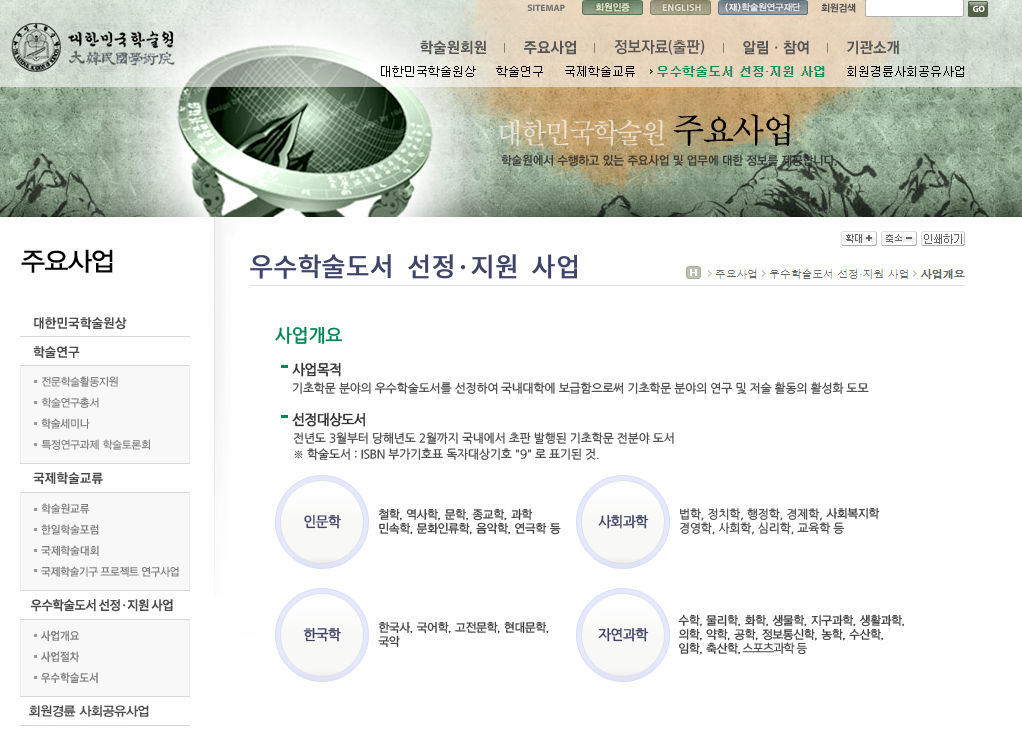Expand the 회원경륜 사회공유사업 sidebar section
This screenshot has height=733, width=1022.
90,711
